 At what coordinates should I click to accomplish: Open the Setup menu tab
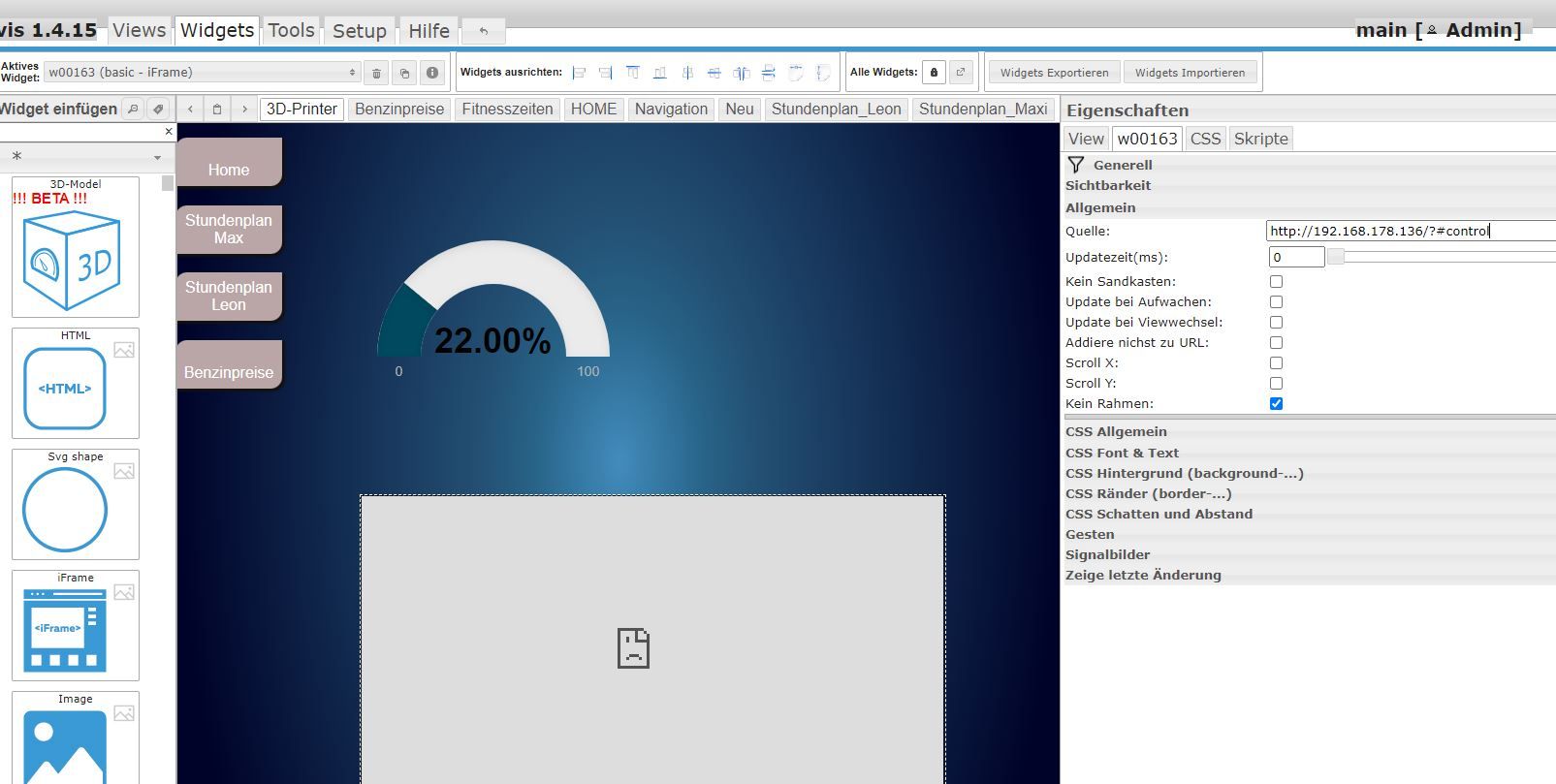tap(360, 31)
